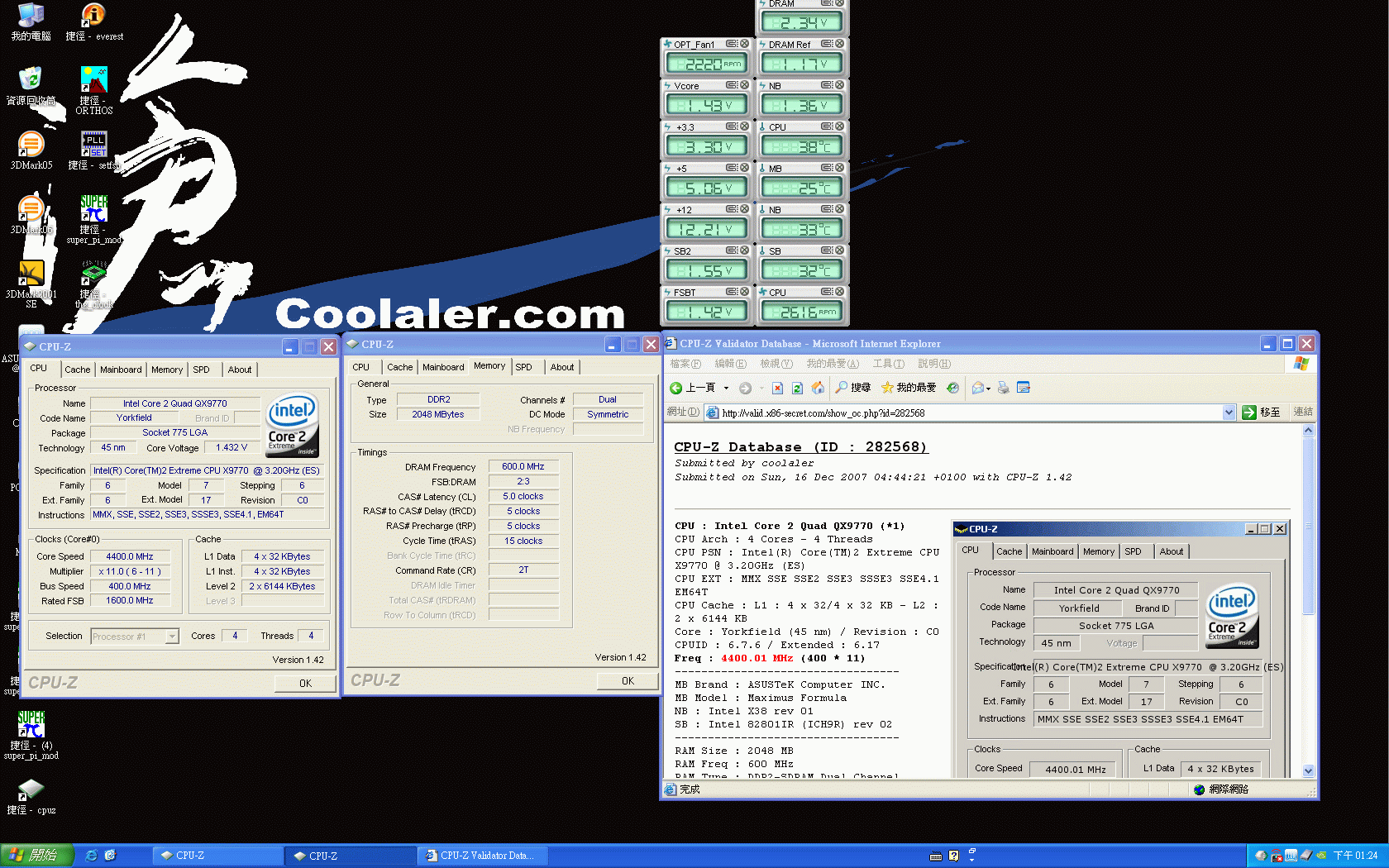
Task: Click the Links (連結) toolbar label in IE
Action: click(x=1302, y=412)
